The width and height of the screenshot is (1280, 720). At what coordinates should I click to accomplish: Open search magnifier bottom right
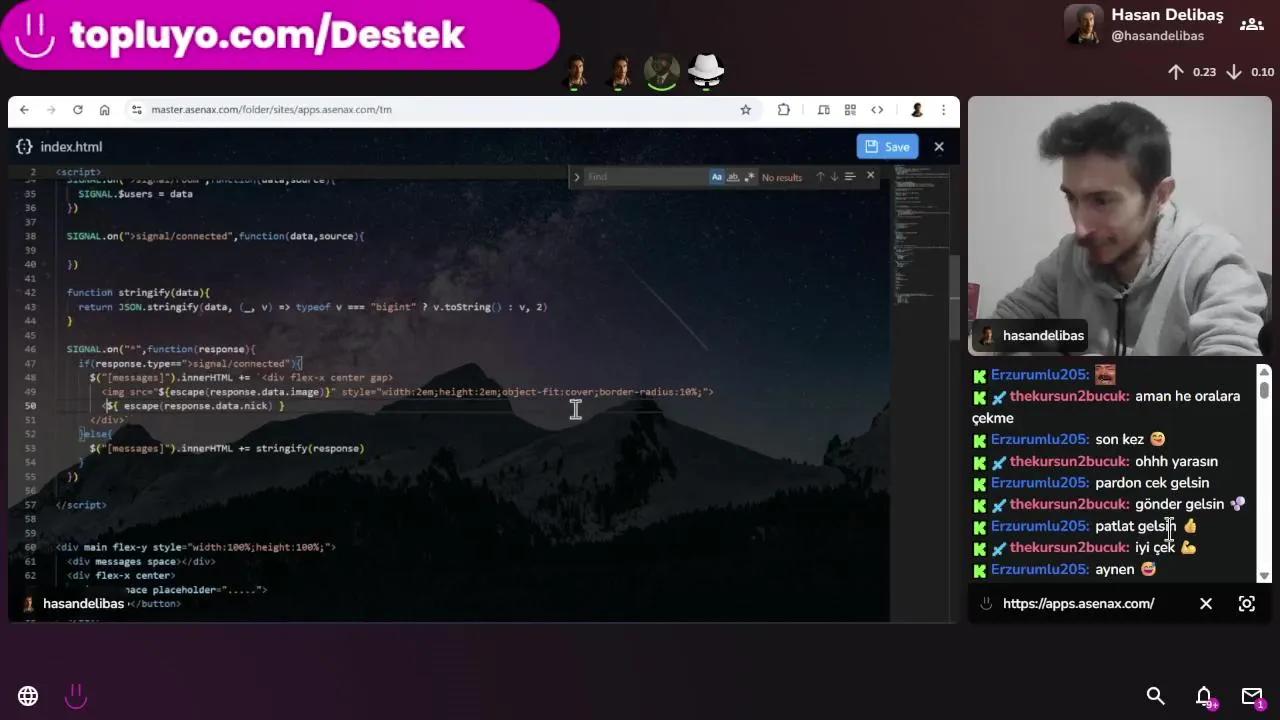pyautogui.click(x=1155, y=696)
